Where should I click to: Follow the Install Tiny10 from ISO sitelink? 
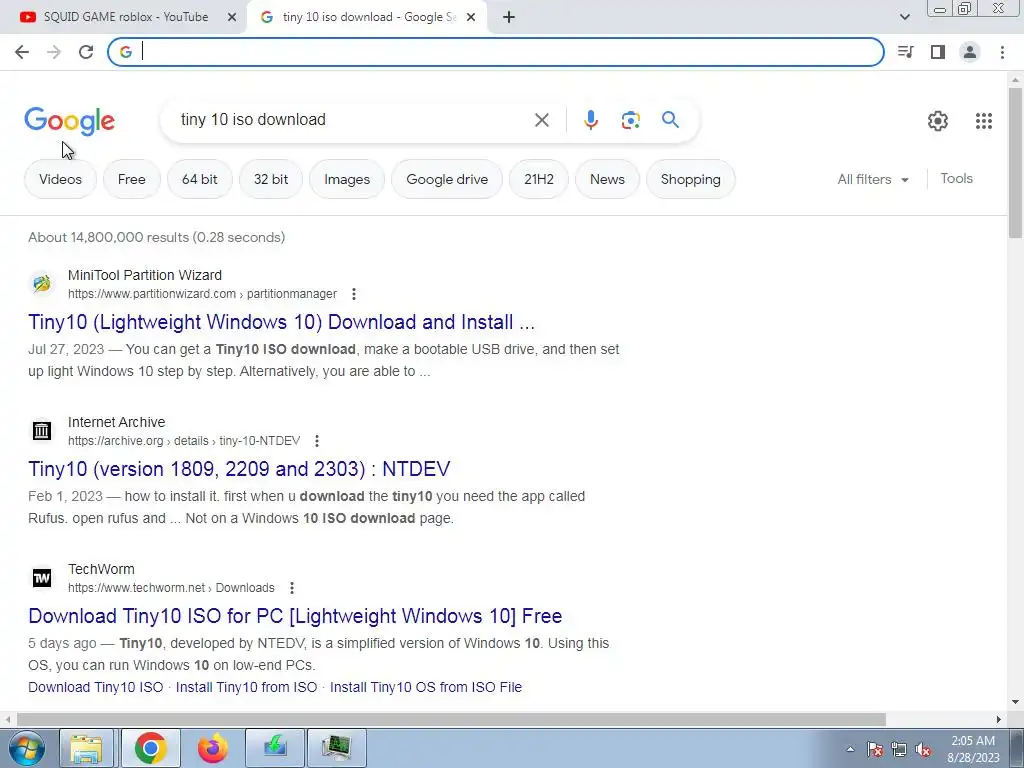[x=246, y=687]
